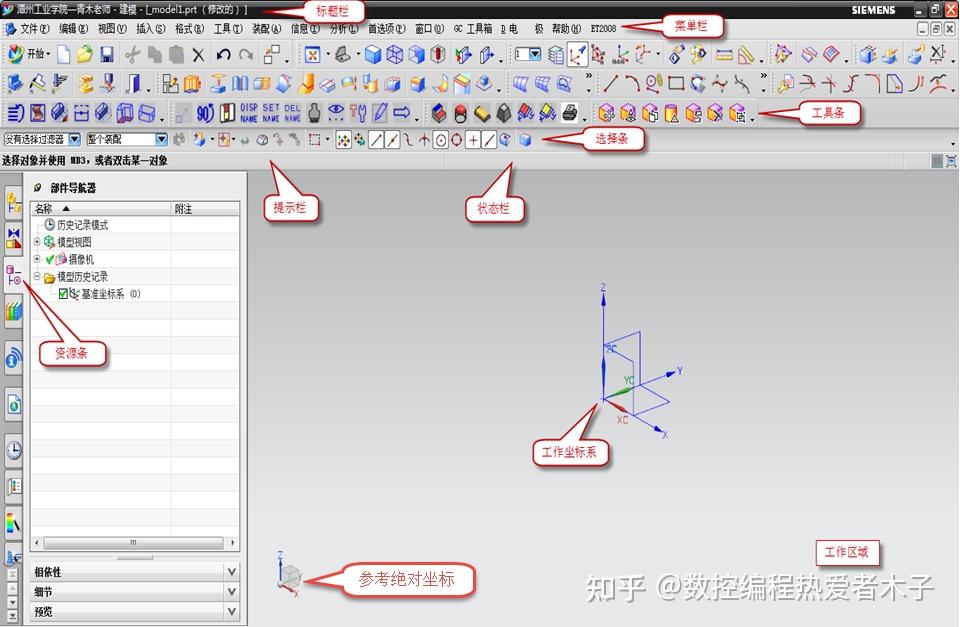Click the Fit view icon

(312, 56)
